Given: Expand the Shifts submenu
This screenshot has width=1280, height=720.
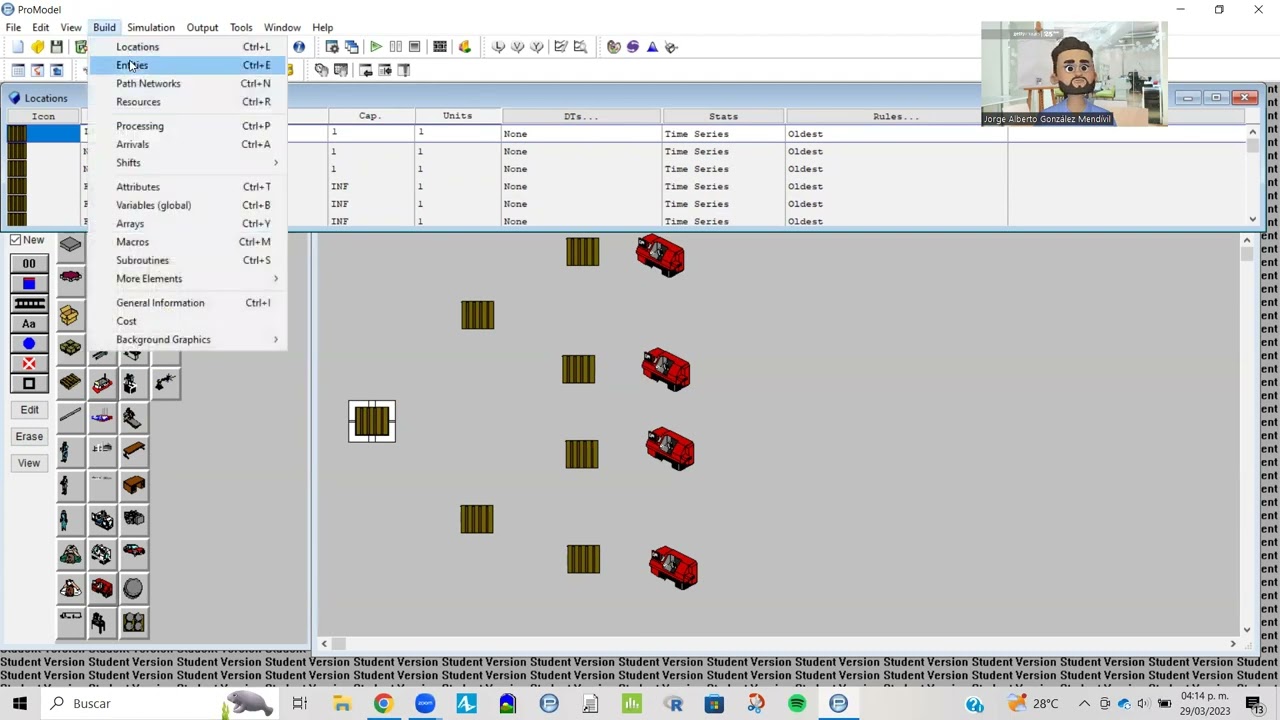Looking at the screenshot, I should [187, 163].
